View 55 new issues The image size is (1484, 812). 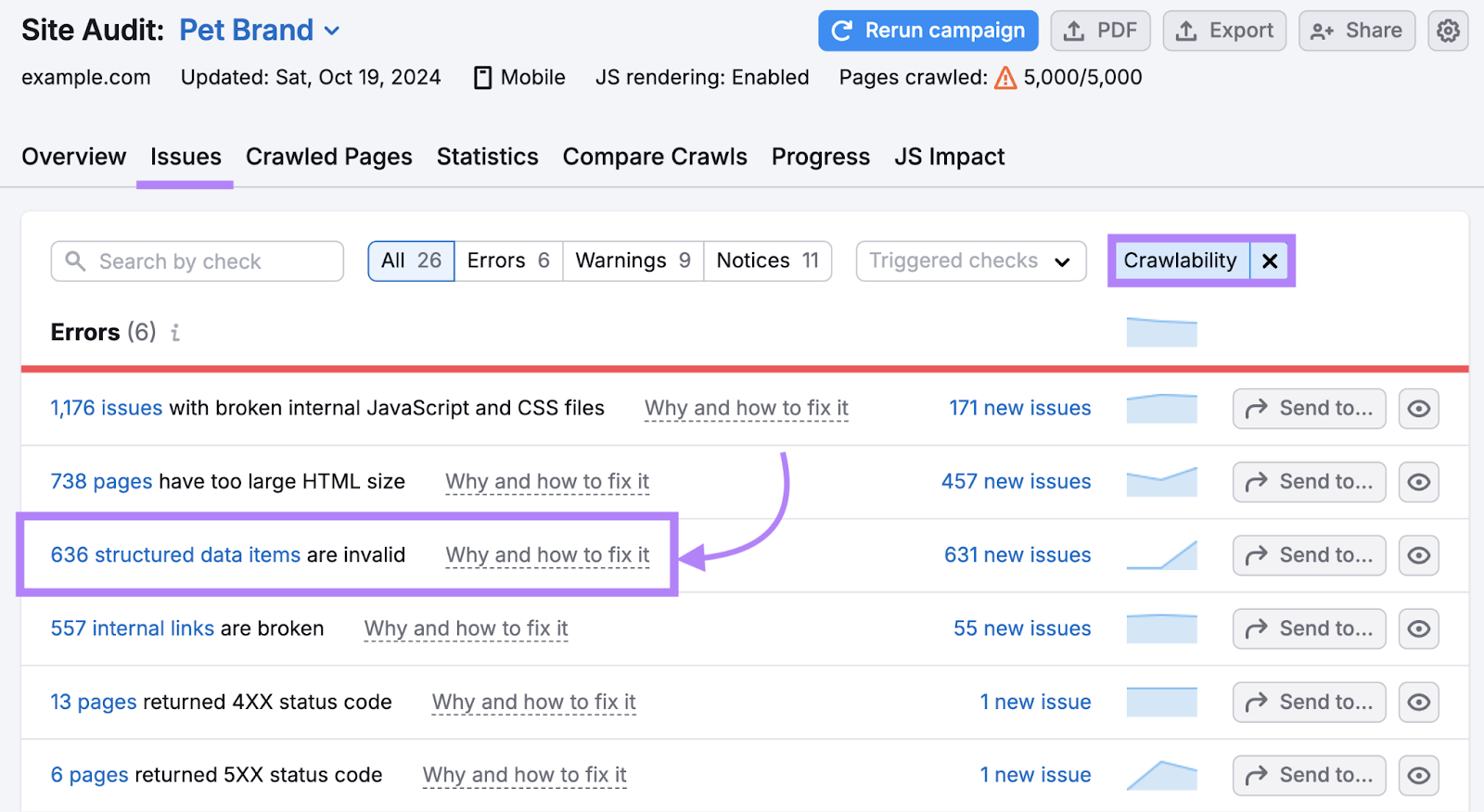[x=1022, y=628]
